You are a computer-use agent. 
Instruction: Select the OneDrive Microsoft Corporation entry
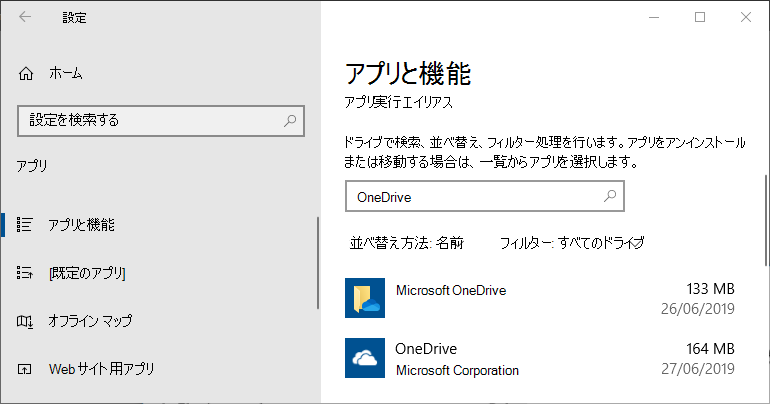(540, 358)
